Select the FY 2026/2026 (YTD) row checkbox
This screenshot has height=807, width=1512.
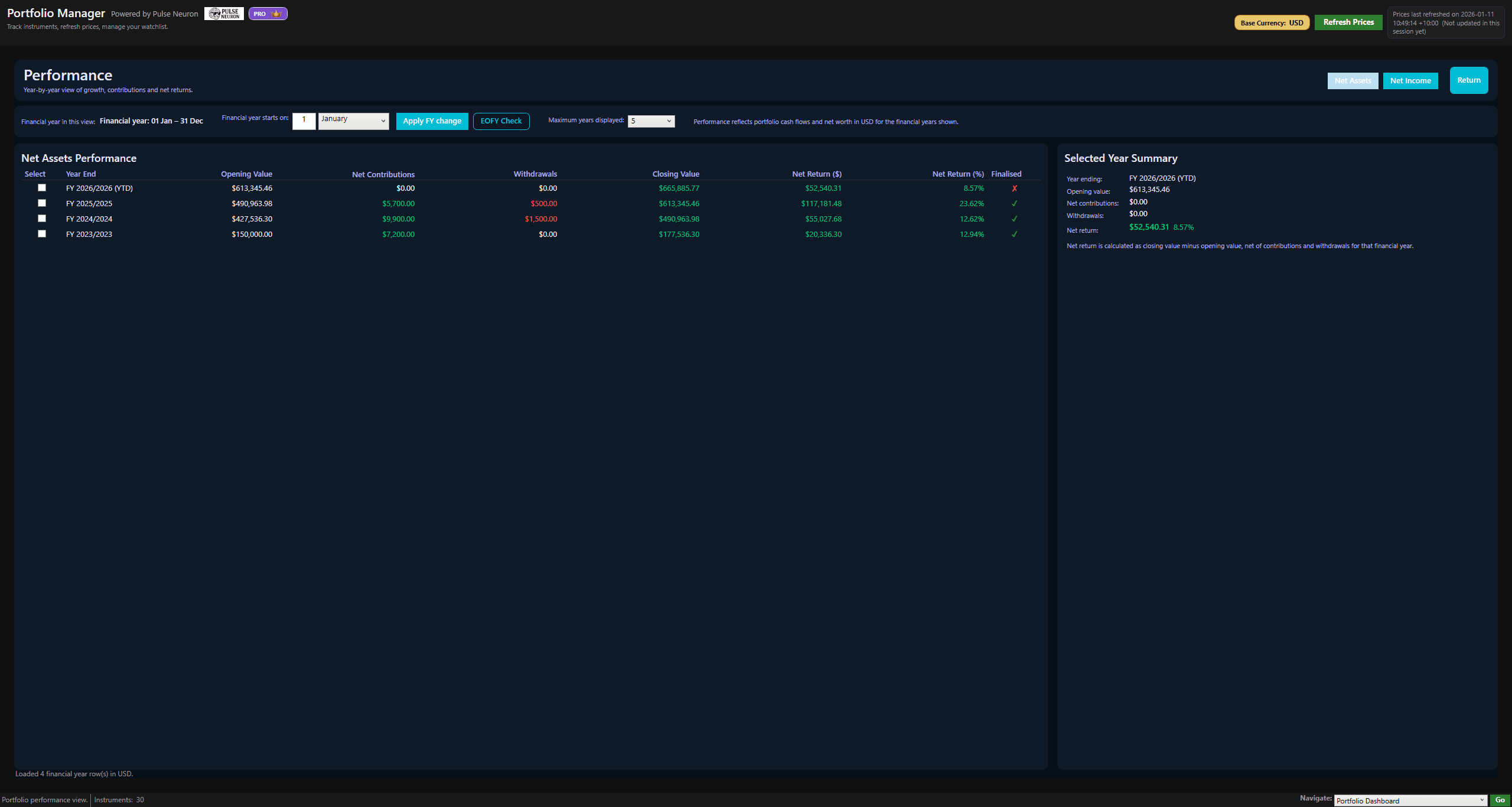click(42, 187)
